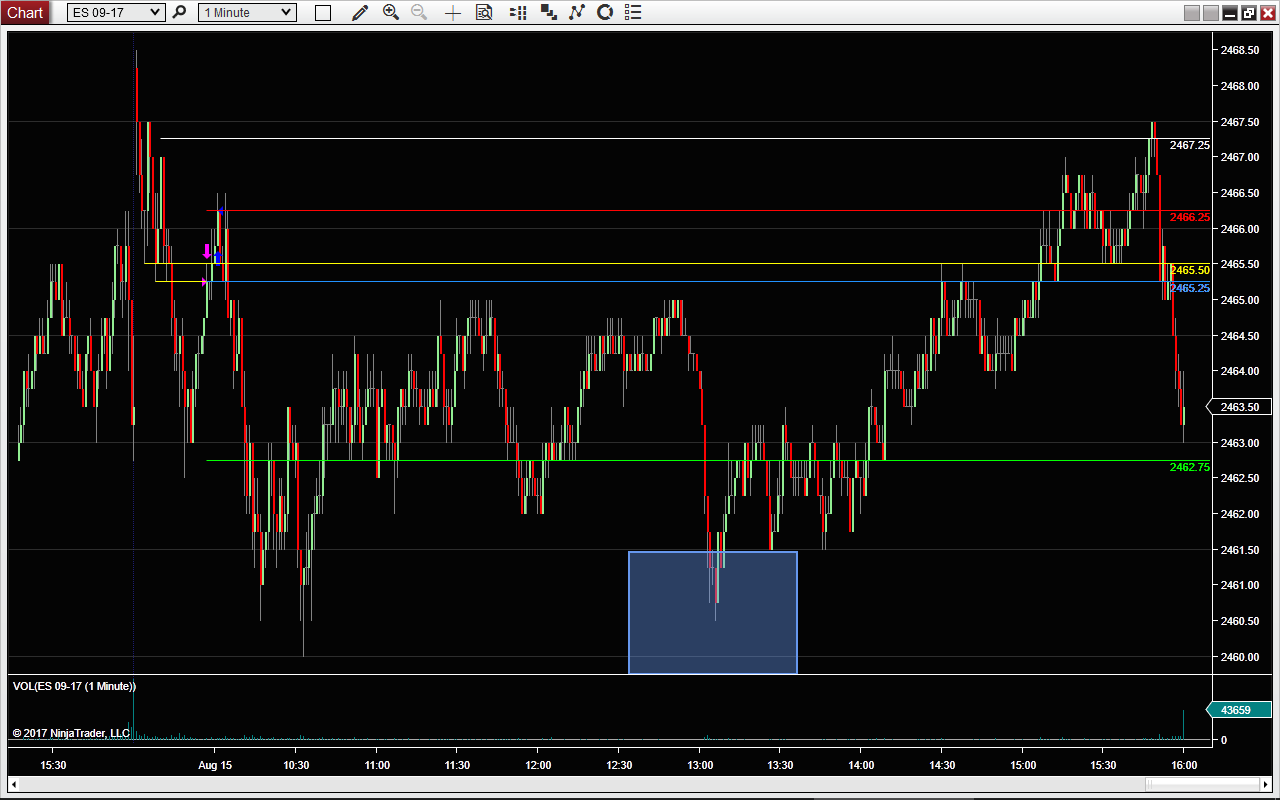Click the second grey link-color square
The image size is (1280, 800).
click(1211, 13)
